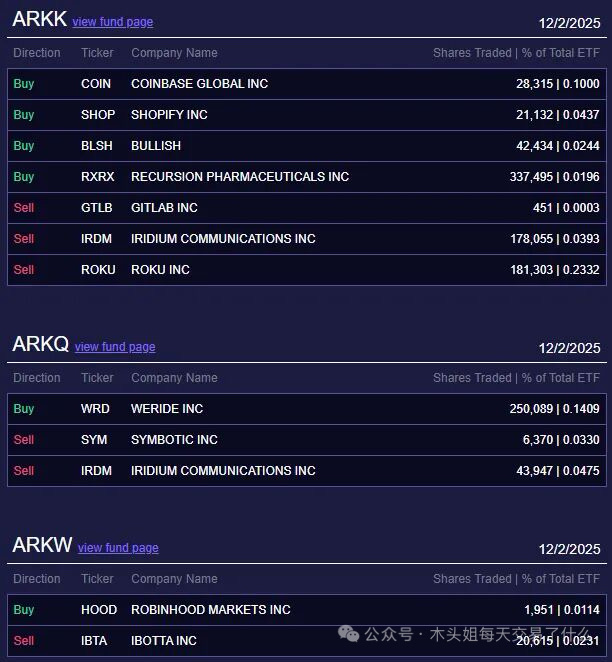Click the 250,089 | 0.1409 value
This screenshot has width=612, height=662.
[x=554, y=409]
